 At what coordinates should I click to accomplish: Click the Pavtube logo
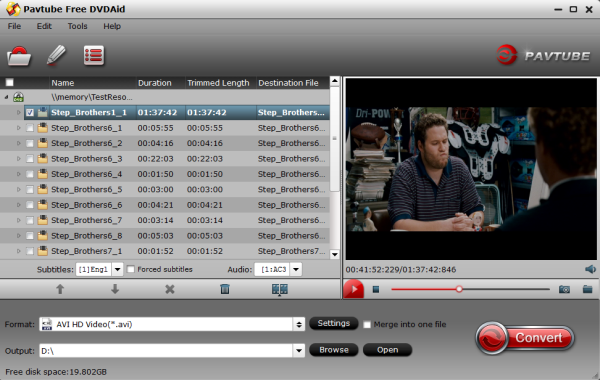tap(543, 55)
